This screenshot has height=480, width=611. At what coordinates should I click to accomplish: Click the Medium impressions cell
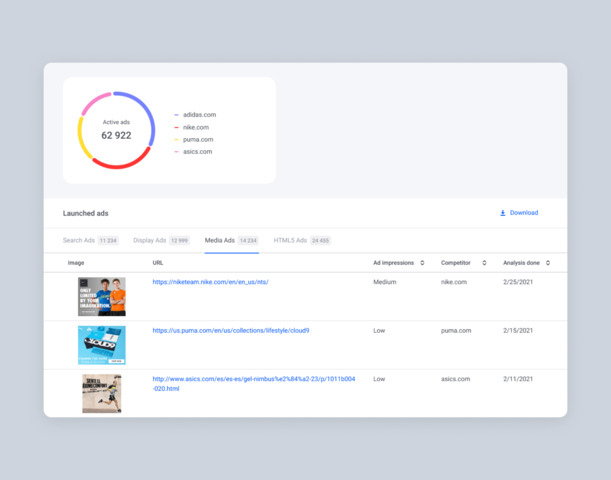[x=385, y=282]
